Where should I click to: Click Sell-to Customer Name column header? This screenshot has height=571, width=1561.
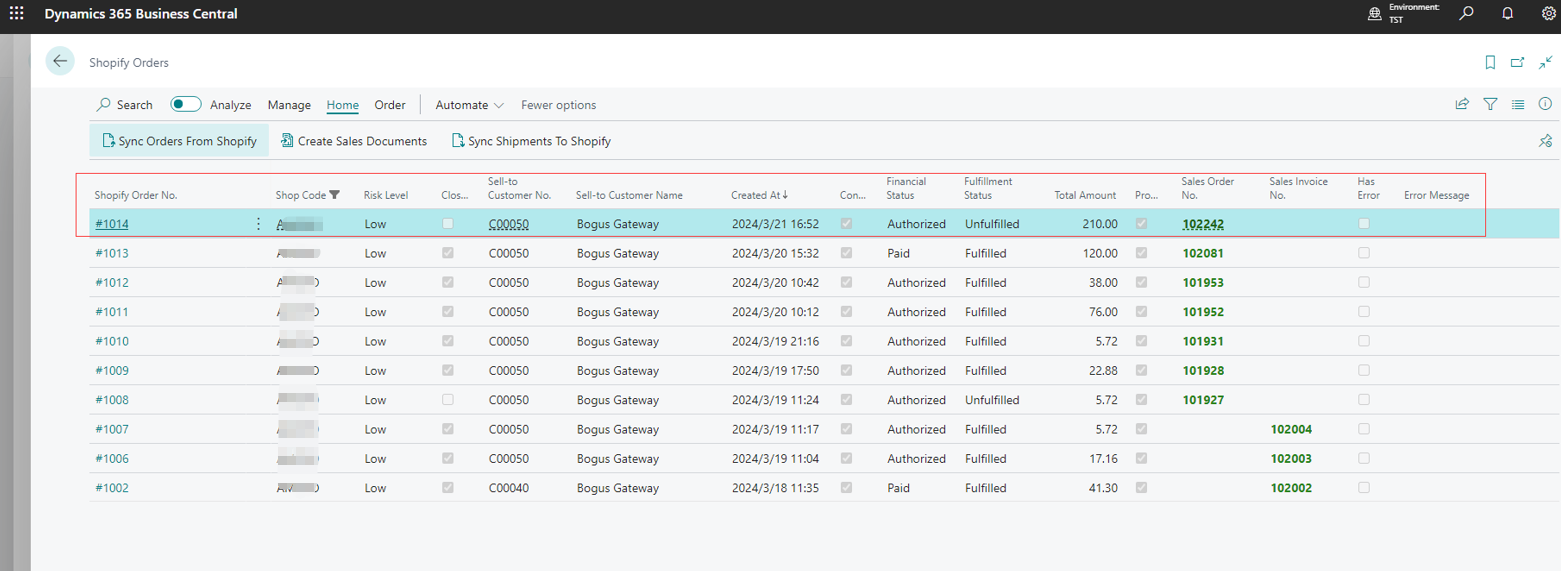coord(629,195)
